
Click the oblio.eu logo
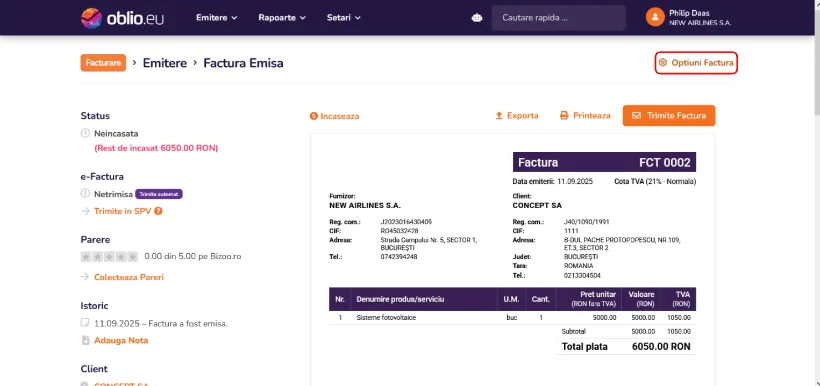pyautogui.click(x=122, y=18)
